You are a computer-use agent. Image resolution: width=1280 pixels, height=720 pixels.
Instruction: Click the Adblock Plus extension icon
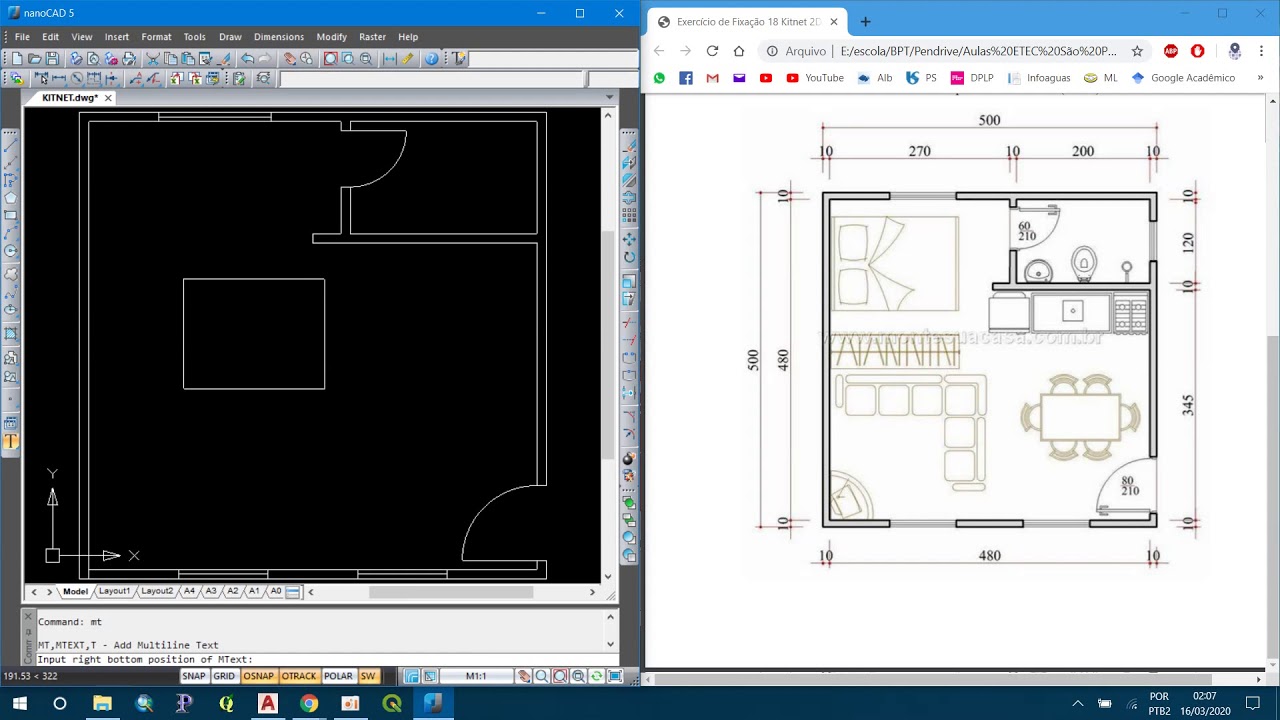pyautogui.click(x=1171, y=51)
